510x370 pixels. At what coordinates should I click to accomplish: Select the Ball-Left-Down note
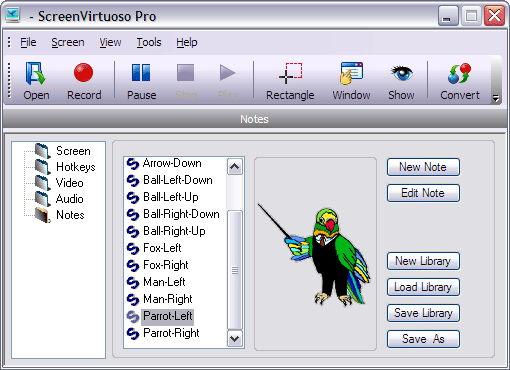(x=178, y=180)
